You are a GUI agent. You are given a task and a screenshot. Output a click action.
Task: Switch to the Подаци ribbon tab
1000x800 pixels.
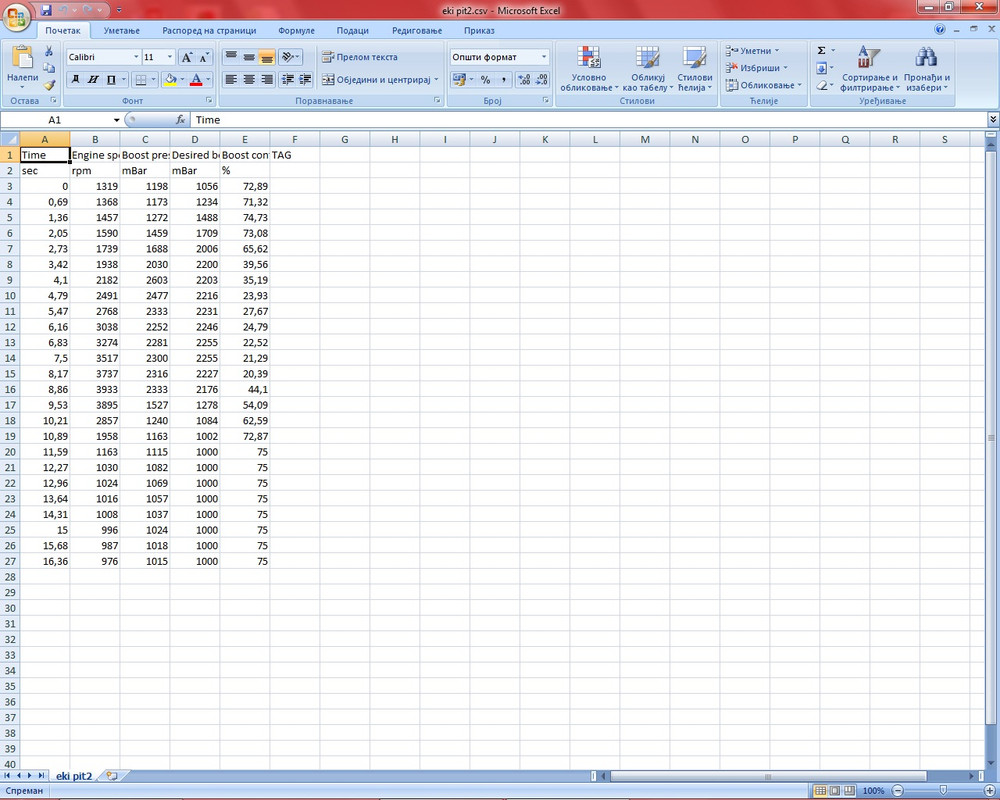point(353,31)
